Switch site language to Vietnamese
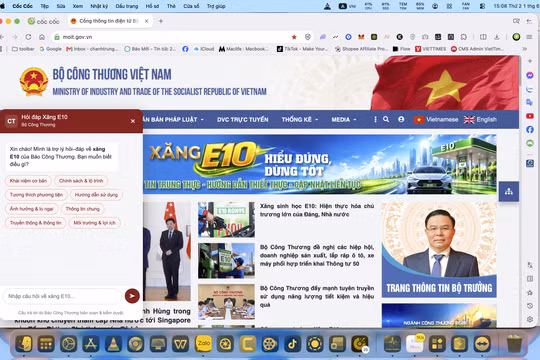Image resolution: width=540 pixels, height=360 pixels. 436,120
